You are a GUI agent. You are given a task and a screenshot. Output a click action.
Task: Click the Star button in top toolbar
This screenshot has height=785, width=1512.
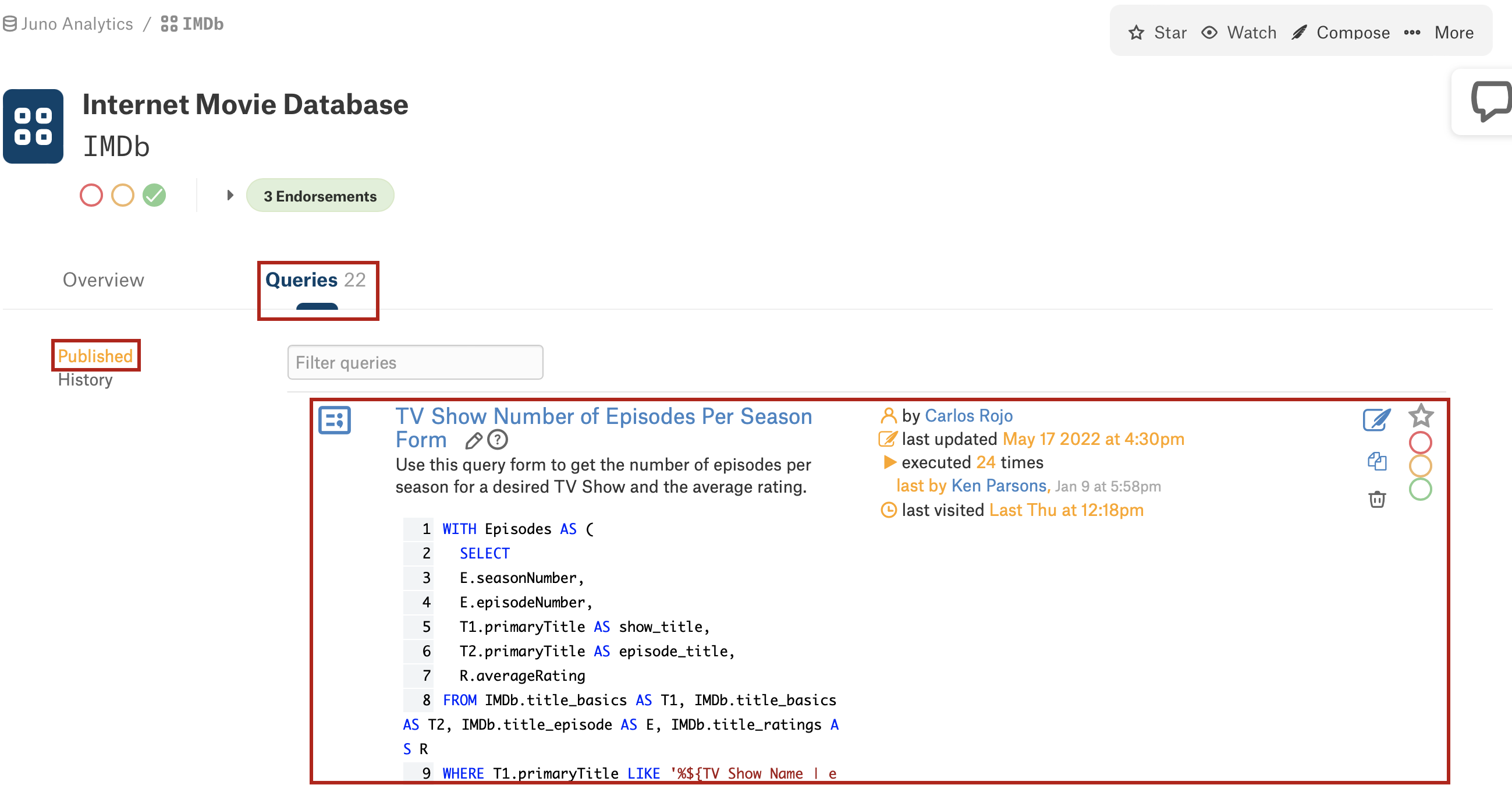point(1157,32)
